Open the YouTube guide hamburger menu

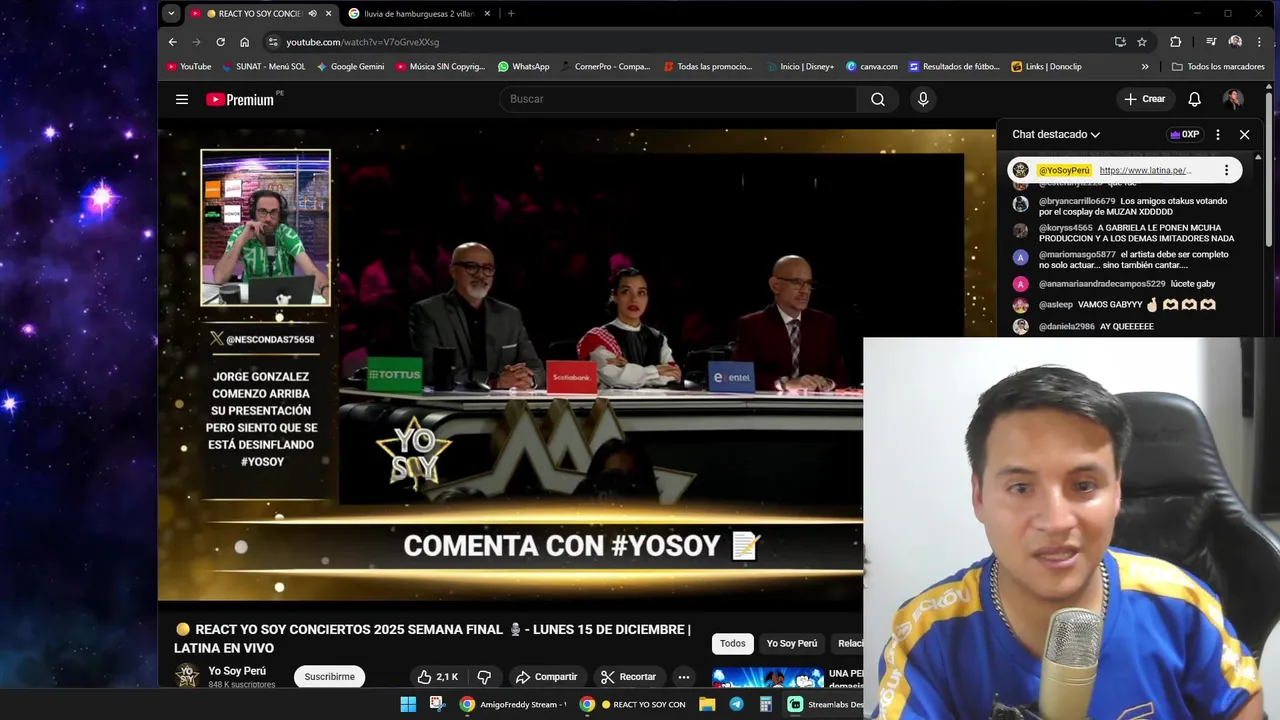tap(182, 99)
